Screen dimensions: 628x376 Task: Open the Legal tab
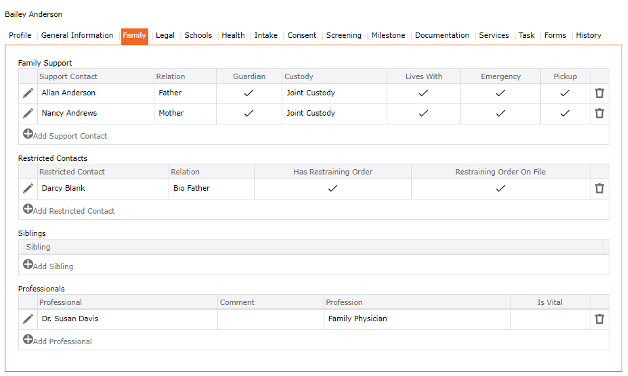pos(165,35)
